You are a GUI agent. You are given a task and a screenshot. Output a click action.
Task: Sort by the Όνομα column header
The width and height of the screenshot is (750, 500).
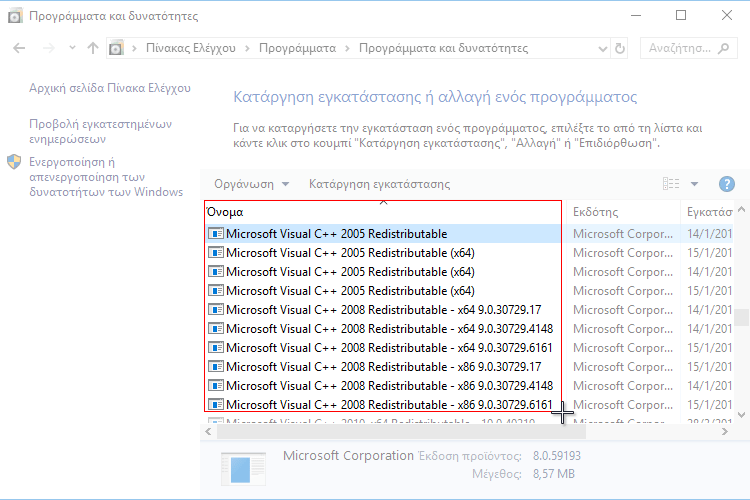click(x=385, y=212)
